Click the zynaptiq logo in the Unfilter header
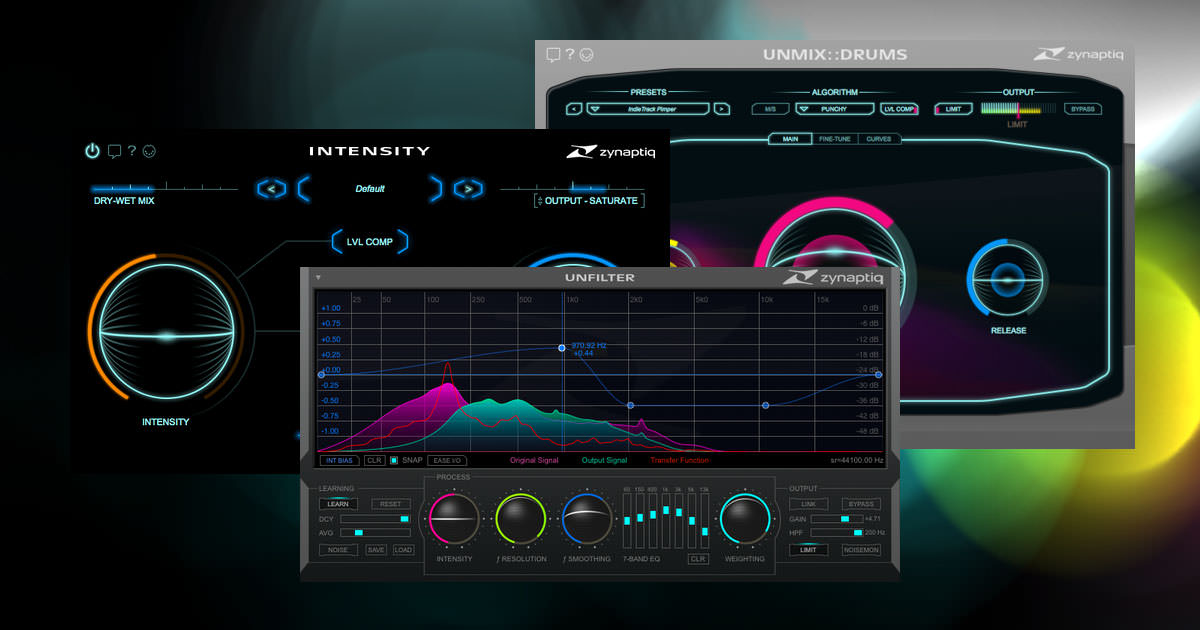The height and width of the screenshot is (630, 1200). 834,277
